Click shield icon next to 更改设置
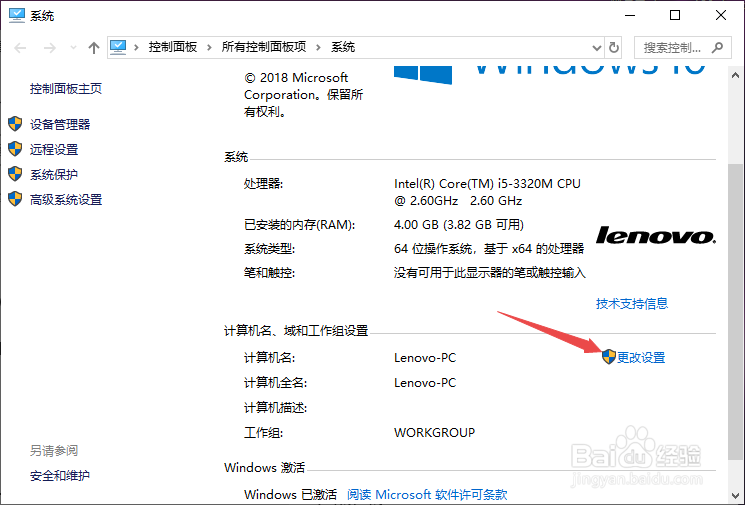This screenshot has width=745, height=505. pos(609,357)
